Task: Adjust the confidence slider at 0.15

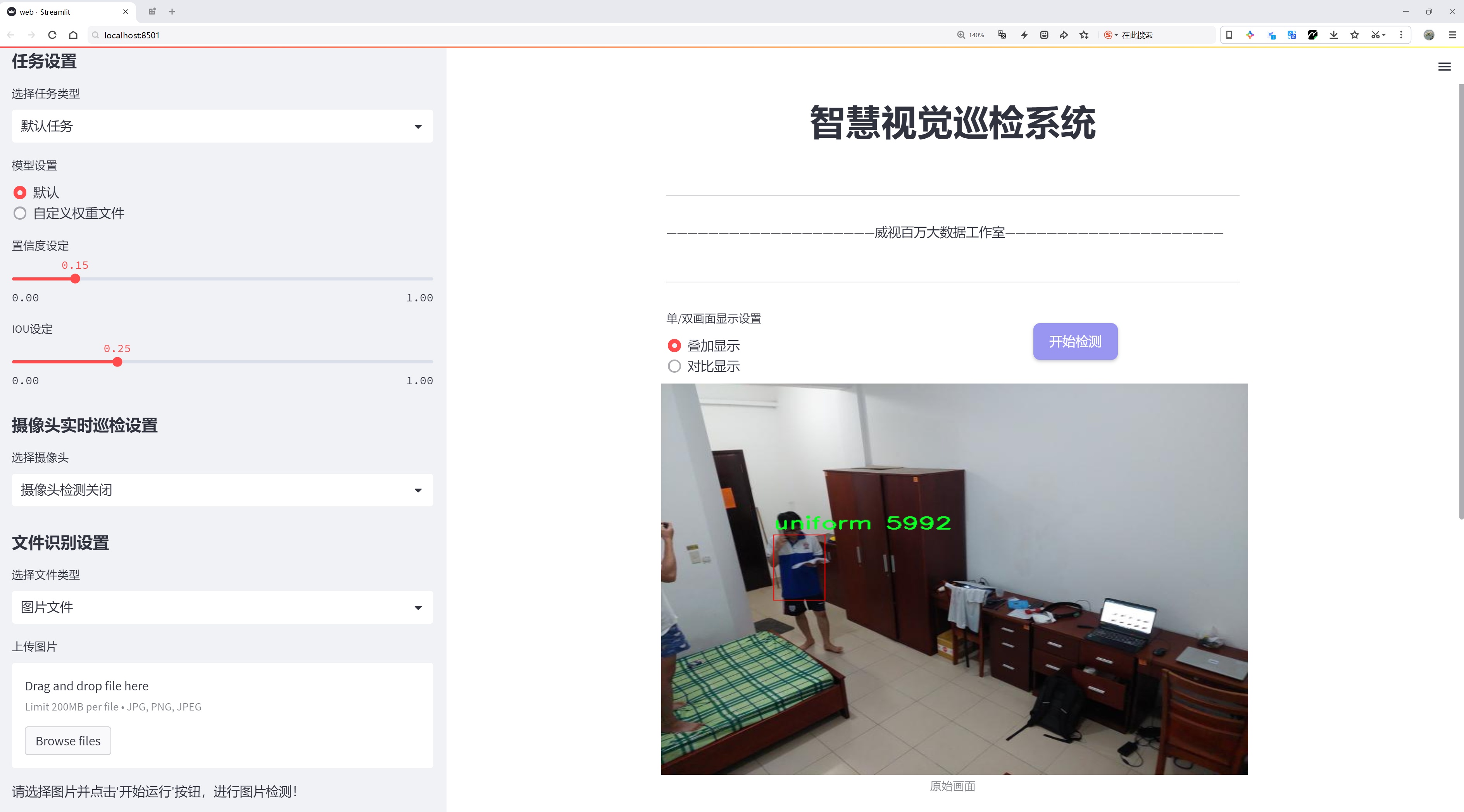Action: pyautogui.click(x=75, y=279)
